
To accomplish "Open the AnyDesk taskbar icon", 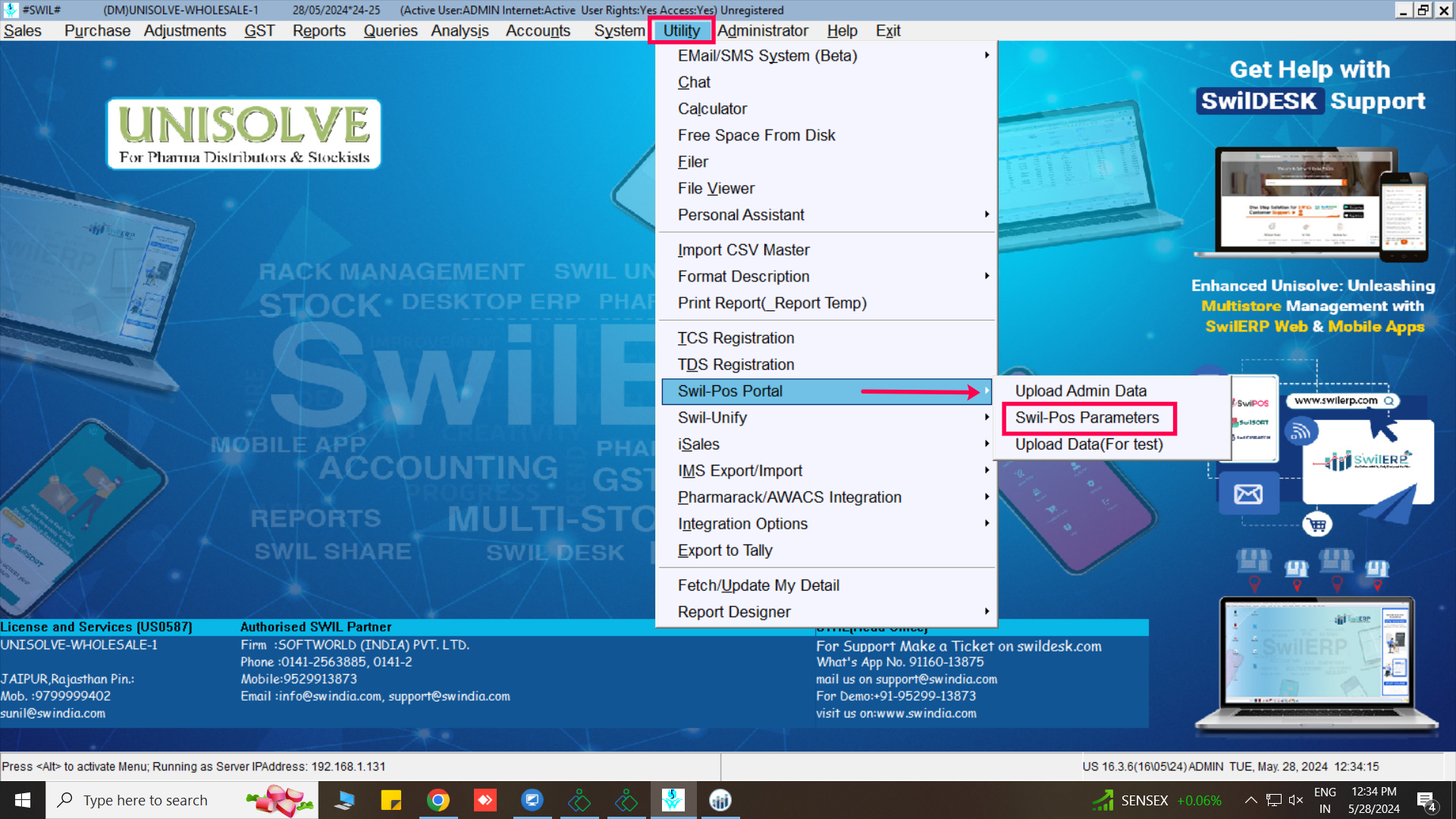I will tap(485, 800).
